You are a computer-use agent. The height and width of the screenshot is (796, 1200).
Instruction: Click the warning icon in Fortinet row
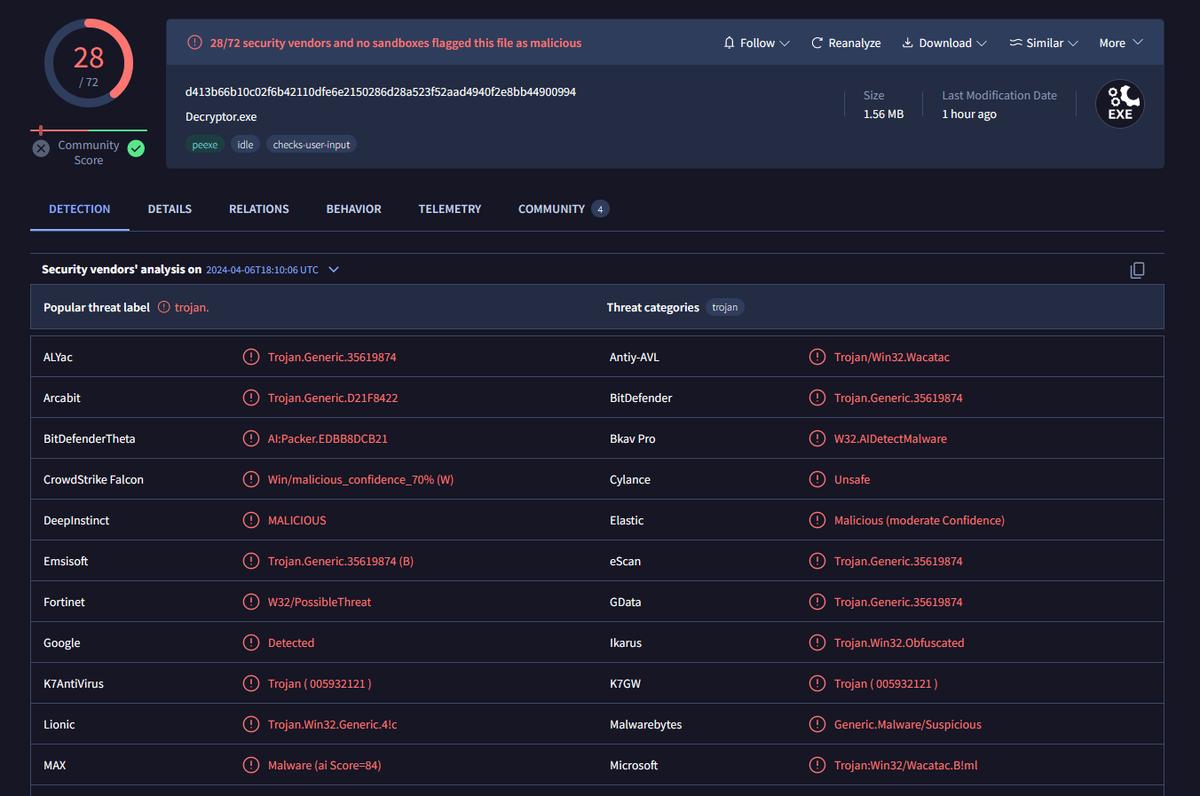[251, 602]
